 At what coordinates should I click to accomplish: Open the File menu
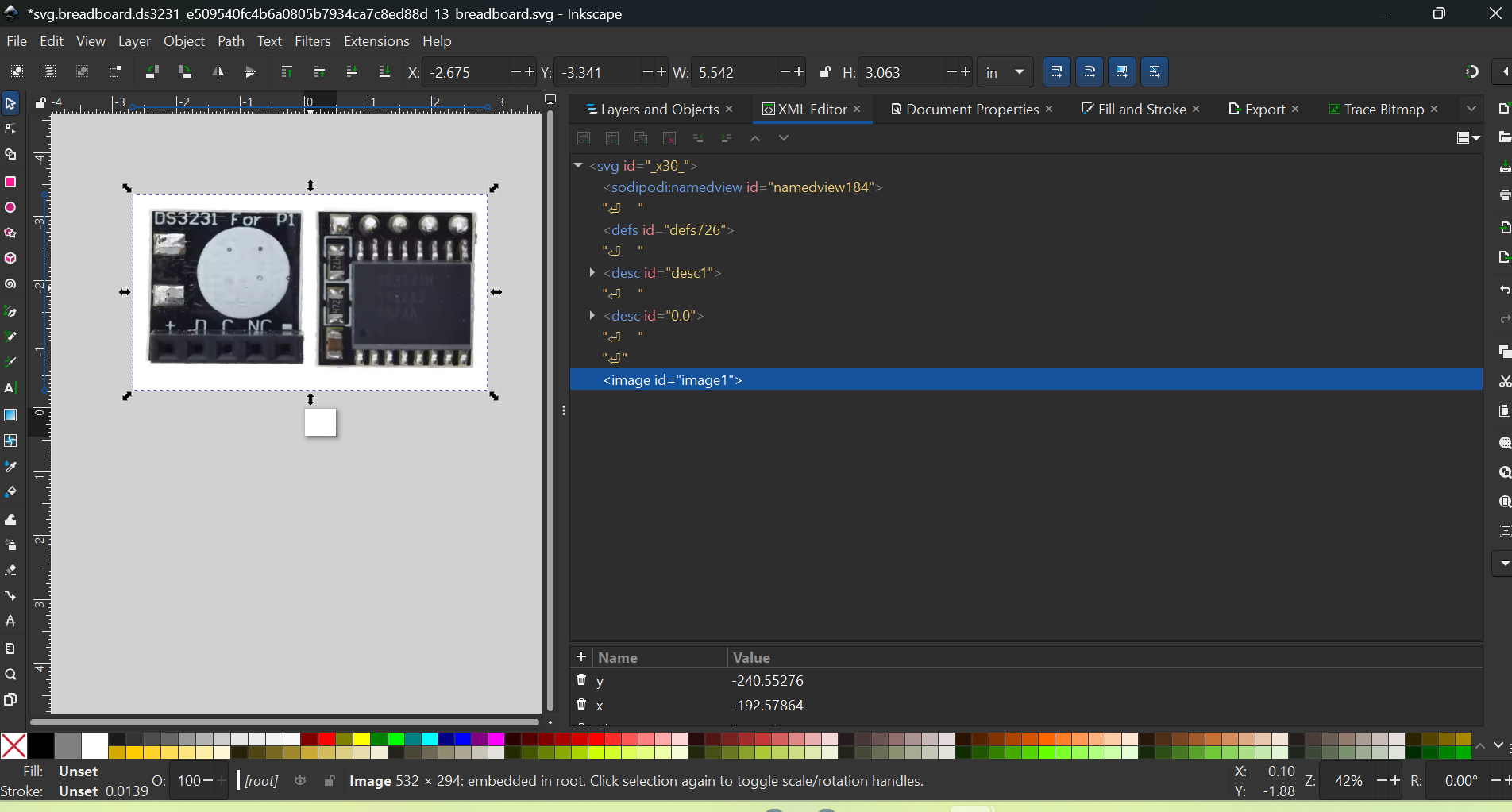pos(17,41)
